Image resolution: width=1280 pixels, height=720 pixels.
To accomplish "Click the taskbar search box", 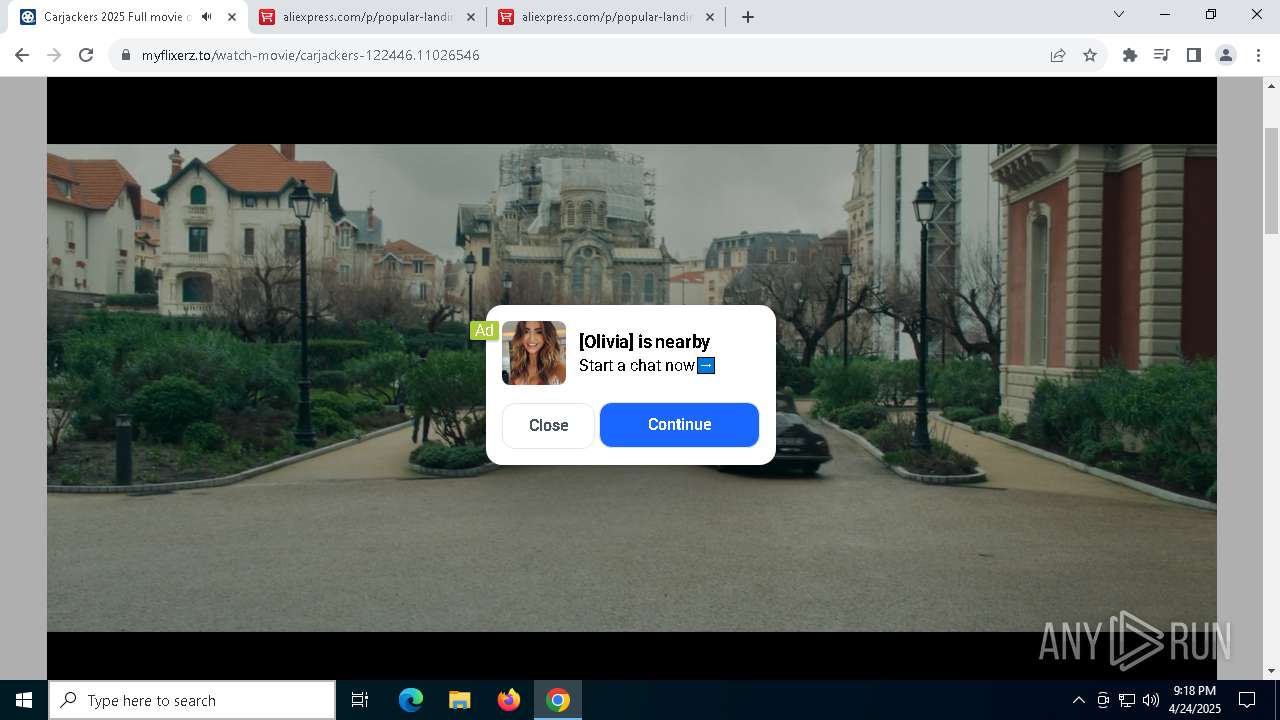I will click(x=192, y=700).
